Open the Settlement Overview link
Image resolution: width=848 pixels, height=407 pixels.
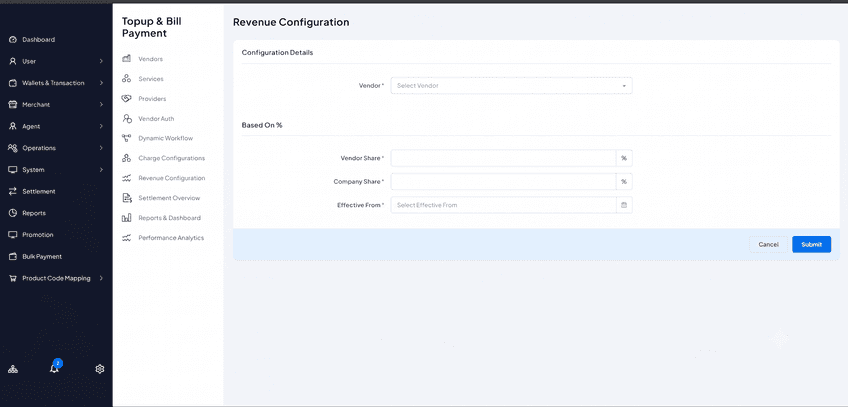(x=169, y=198)
